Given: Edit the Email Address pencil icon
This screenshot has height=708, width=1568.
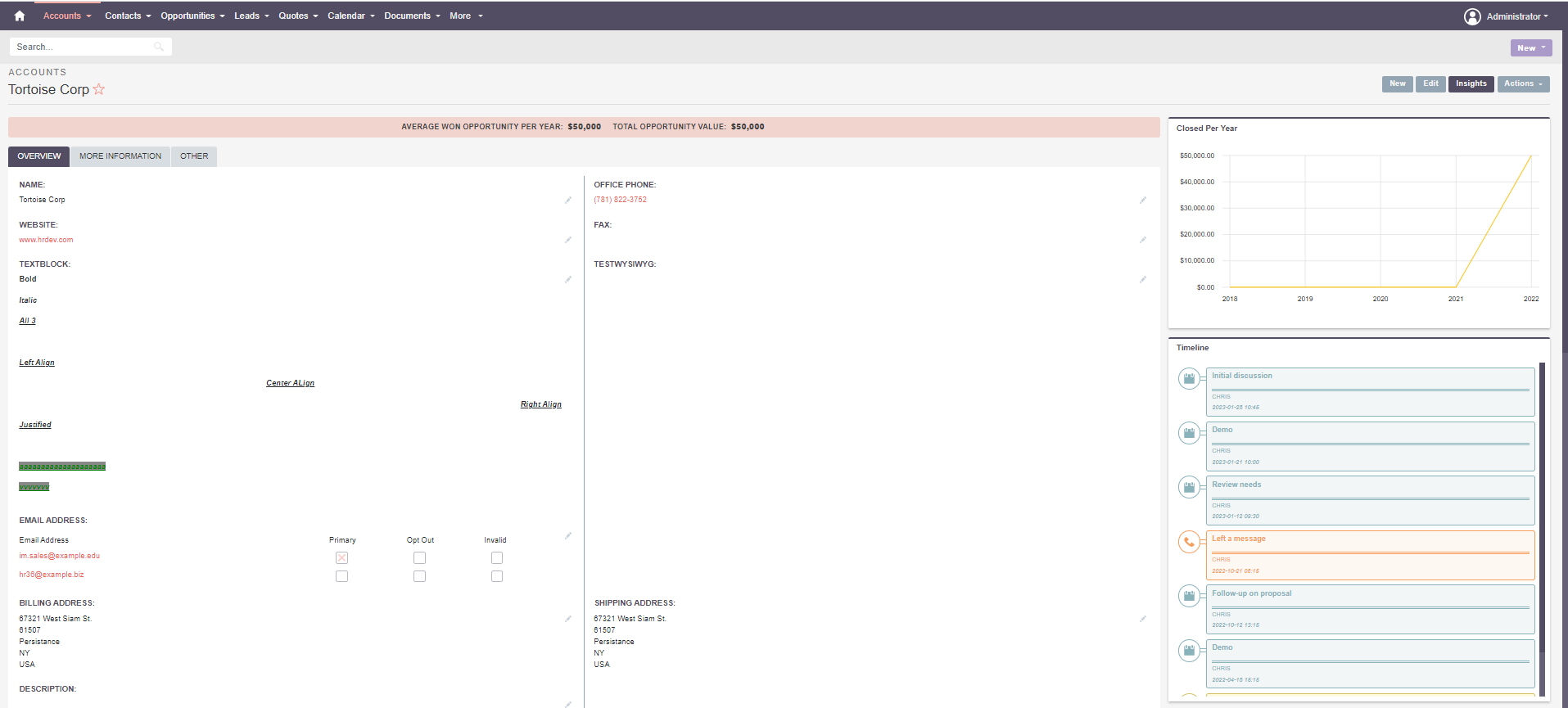Looking at the screenshot, I should tap(568, 536).
